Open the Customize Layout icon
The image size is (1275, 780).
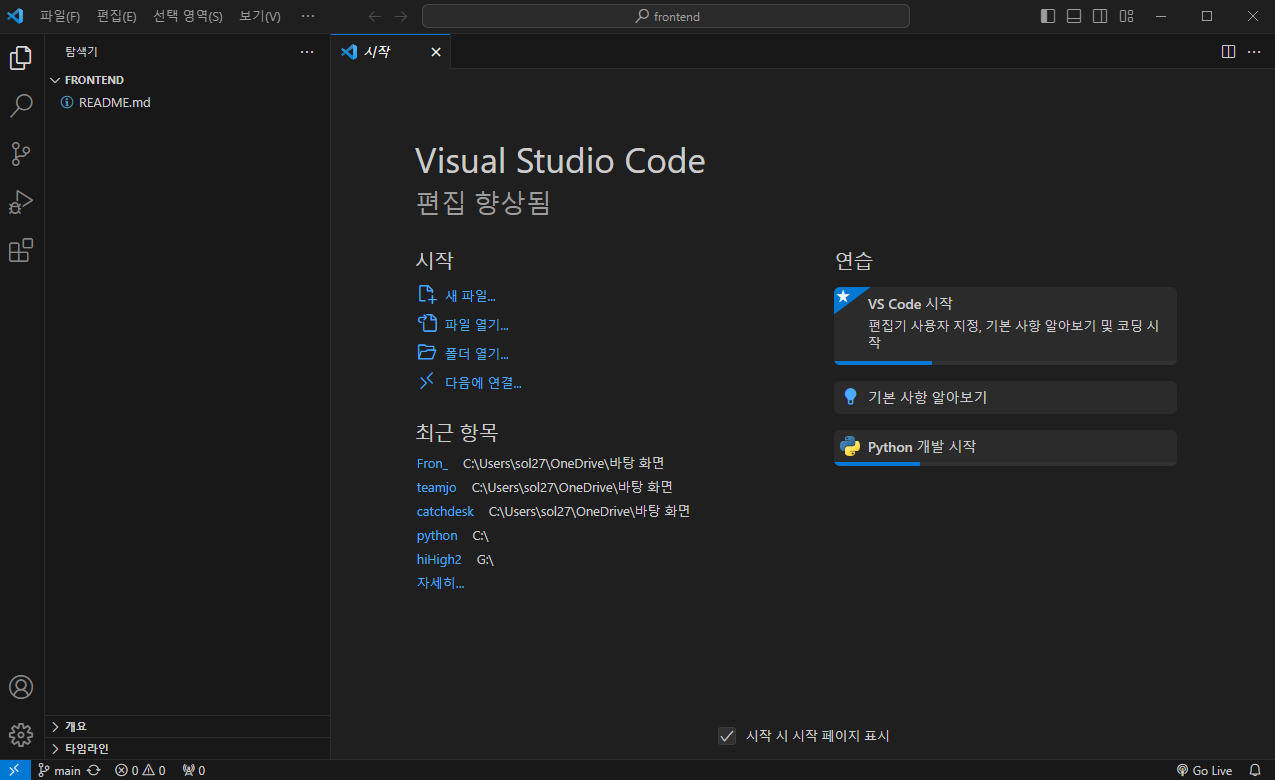tap(1127, 16)
